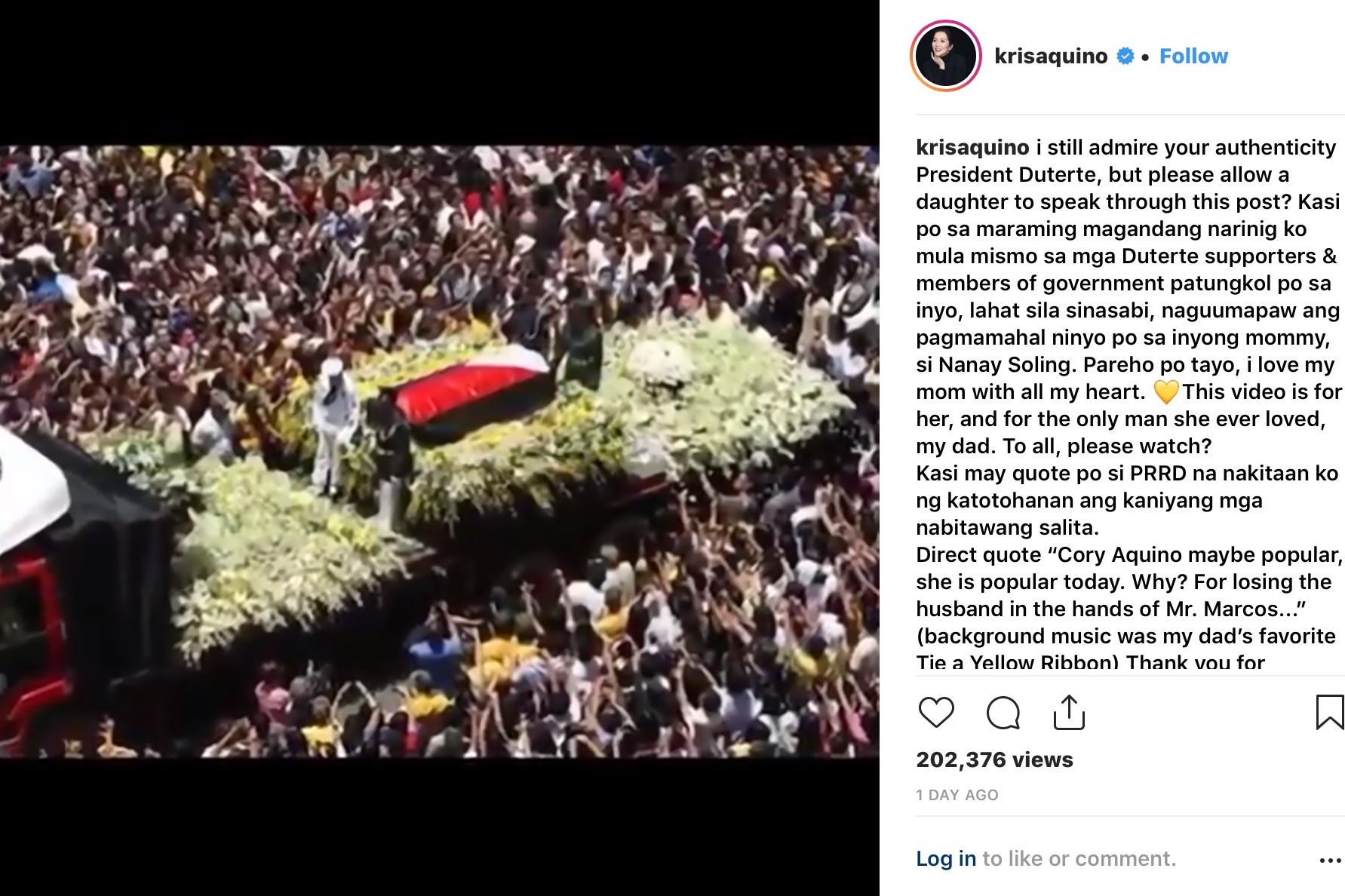The height and width of the screenshot is (896, 1345).
Task: Click the 202,376 views count
Action: pos(994,759)
